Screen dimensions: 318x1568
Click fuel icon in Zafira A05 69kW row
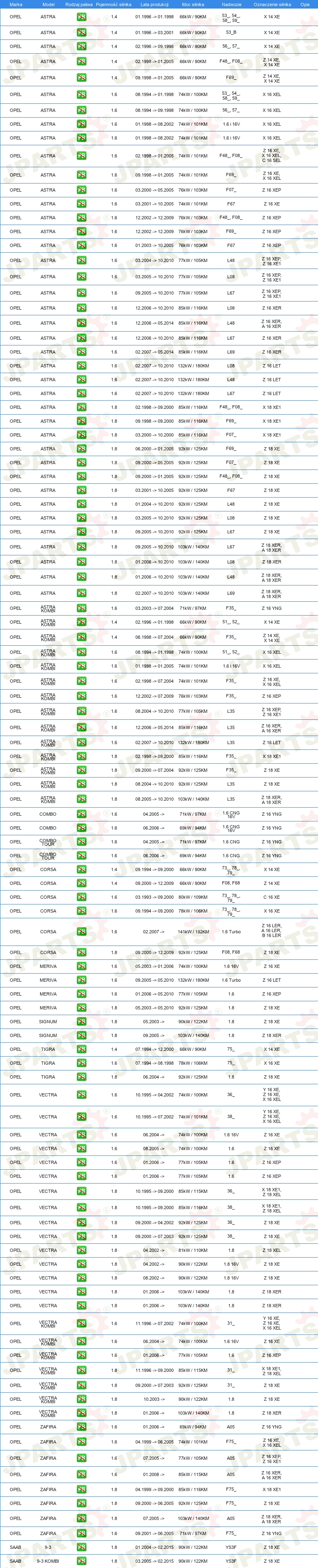coord(81,1427)
